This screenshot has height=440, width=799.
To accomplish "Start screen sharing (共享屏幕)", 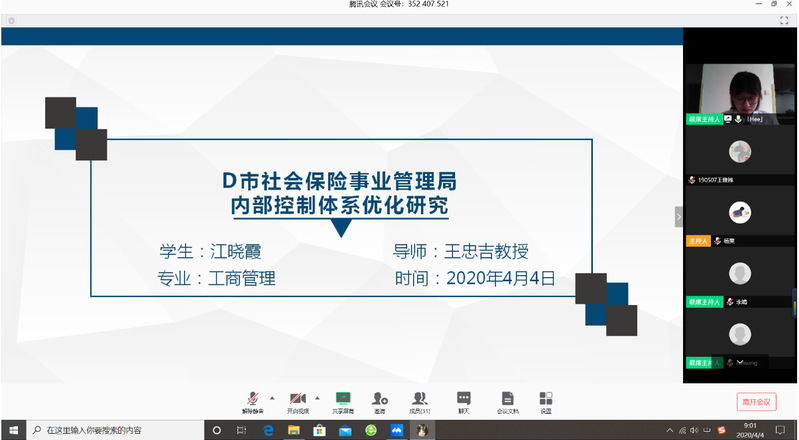I will click(343, 400).
